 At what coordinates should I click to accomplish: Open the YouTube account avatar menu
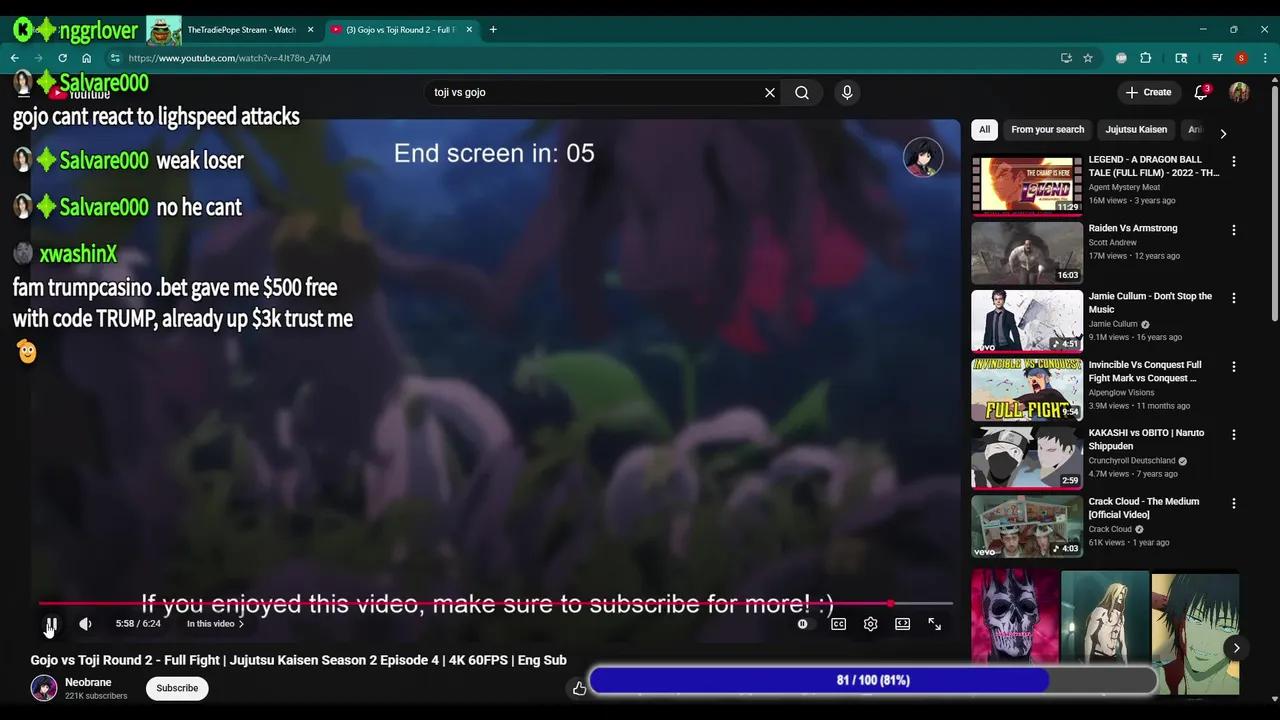1239,92
